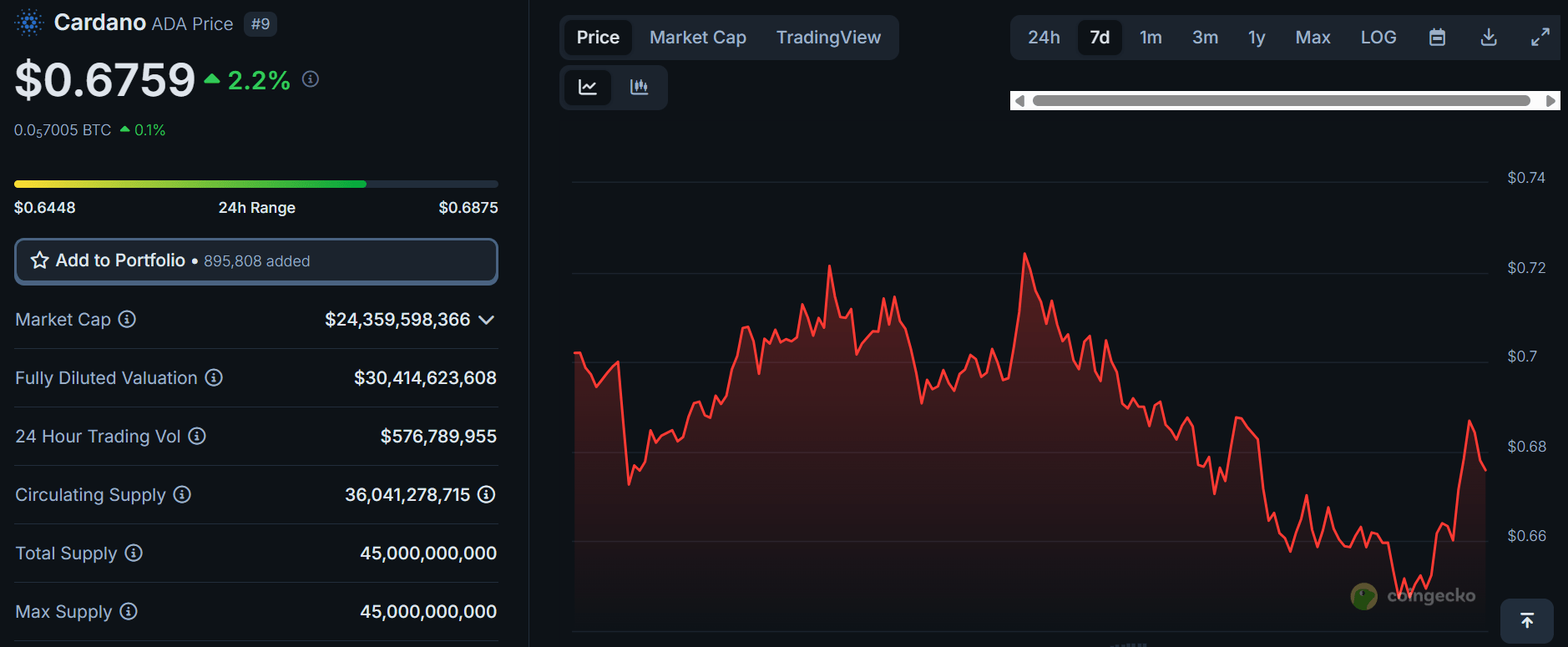This screenshot has height=647, width=1568.
Task: Click the Total Supply 45,000,000,000 value
Action: coord(428,553)
